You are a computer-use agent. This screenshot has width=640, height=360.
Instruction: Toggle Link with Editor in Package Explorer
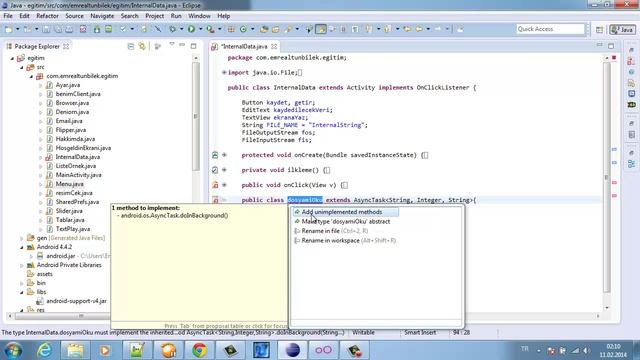click(142, 47)
